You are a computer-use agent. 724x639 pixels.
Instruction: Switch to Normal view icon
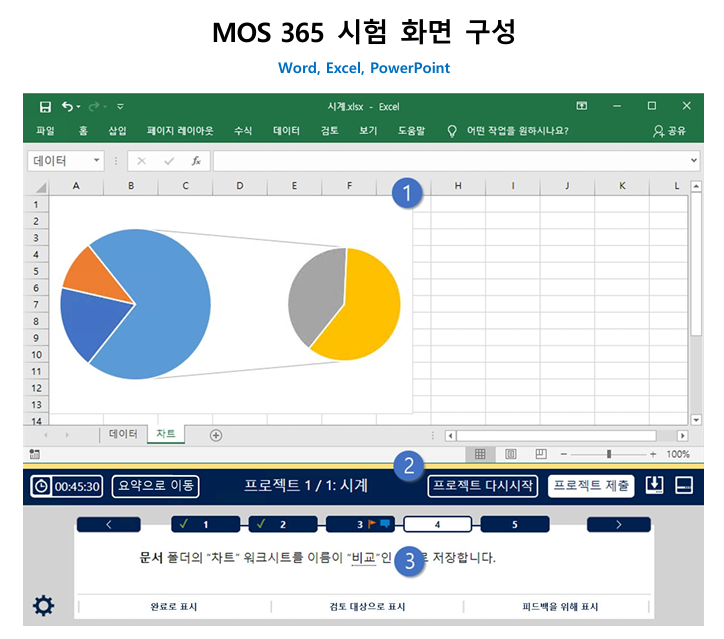point(480,454)
